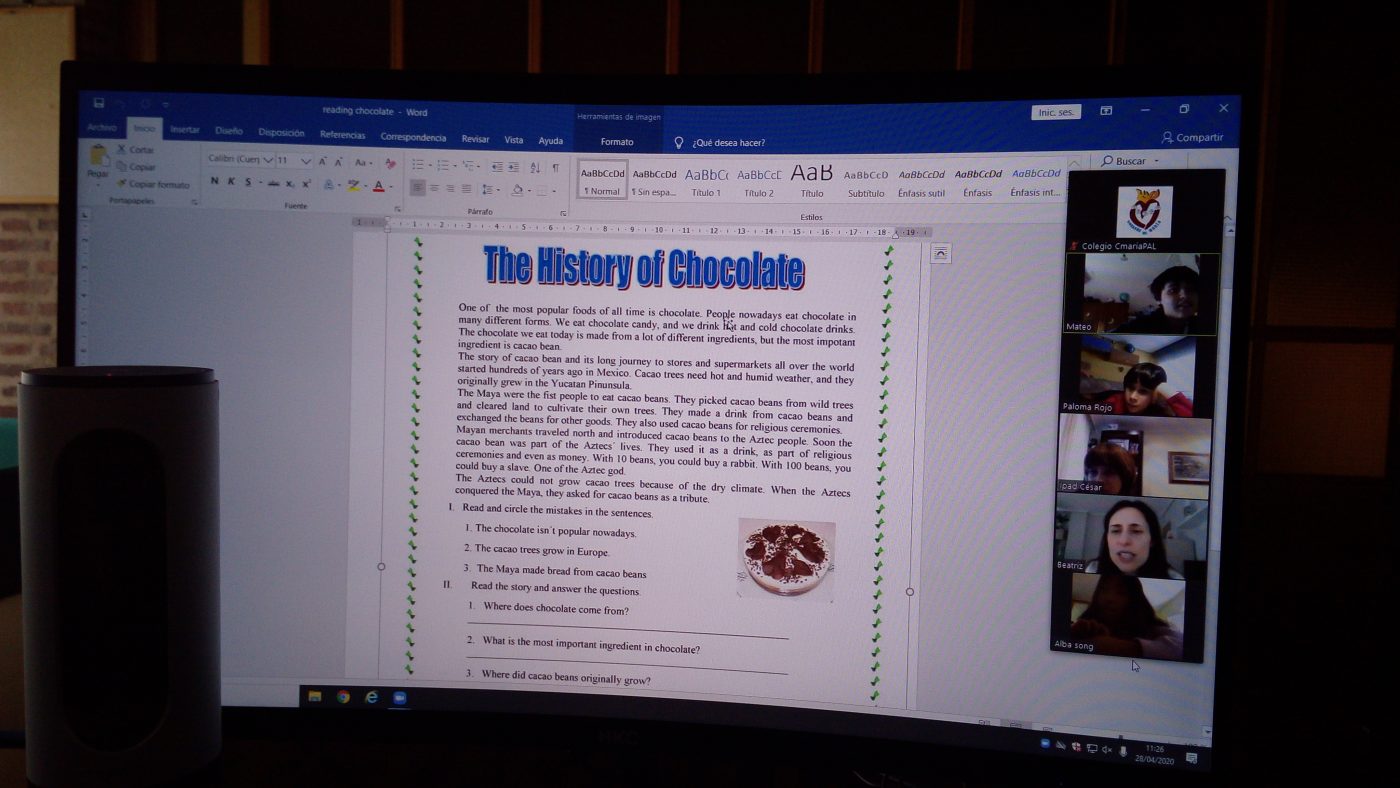Click the red font color swatch
The height and width of the screenshot is (788, 1400).
click(379, 186)
